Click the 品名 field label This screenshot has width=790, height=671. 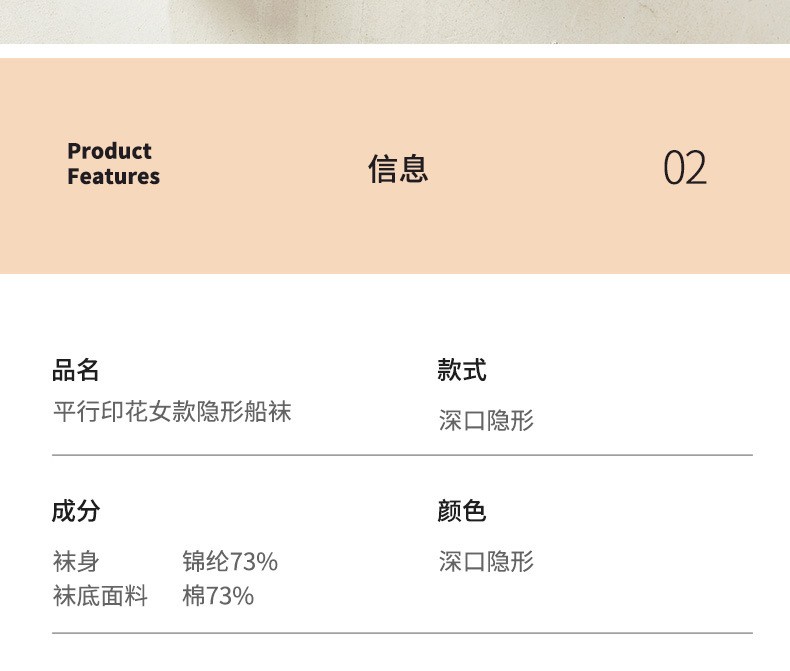tap(76, 371)
